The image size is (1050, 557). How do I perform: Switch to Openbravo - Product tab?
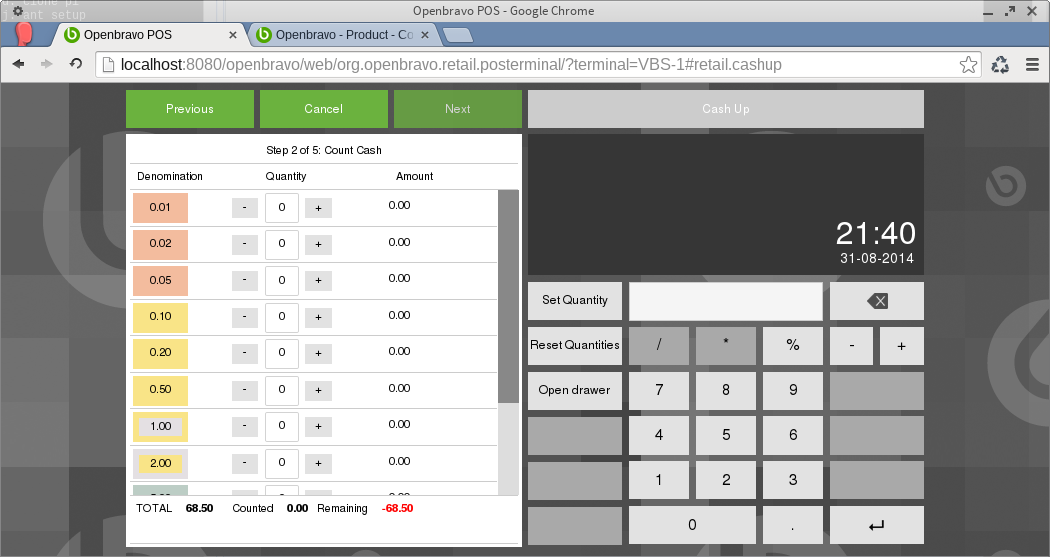(344, 35)
